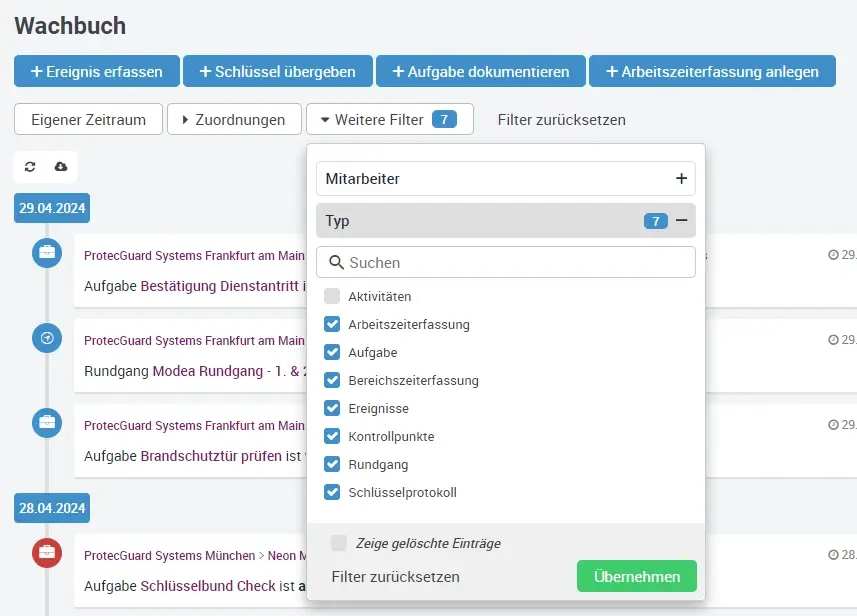Viewport: 857px width, 616px height.
Task: Click Filter zurücksetzen inside the filter panel
Action: click(x=395, y=577)
